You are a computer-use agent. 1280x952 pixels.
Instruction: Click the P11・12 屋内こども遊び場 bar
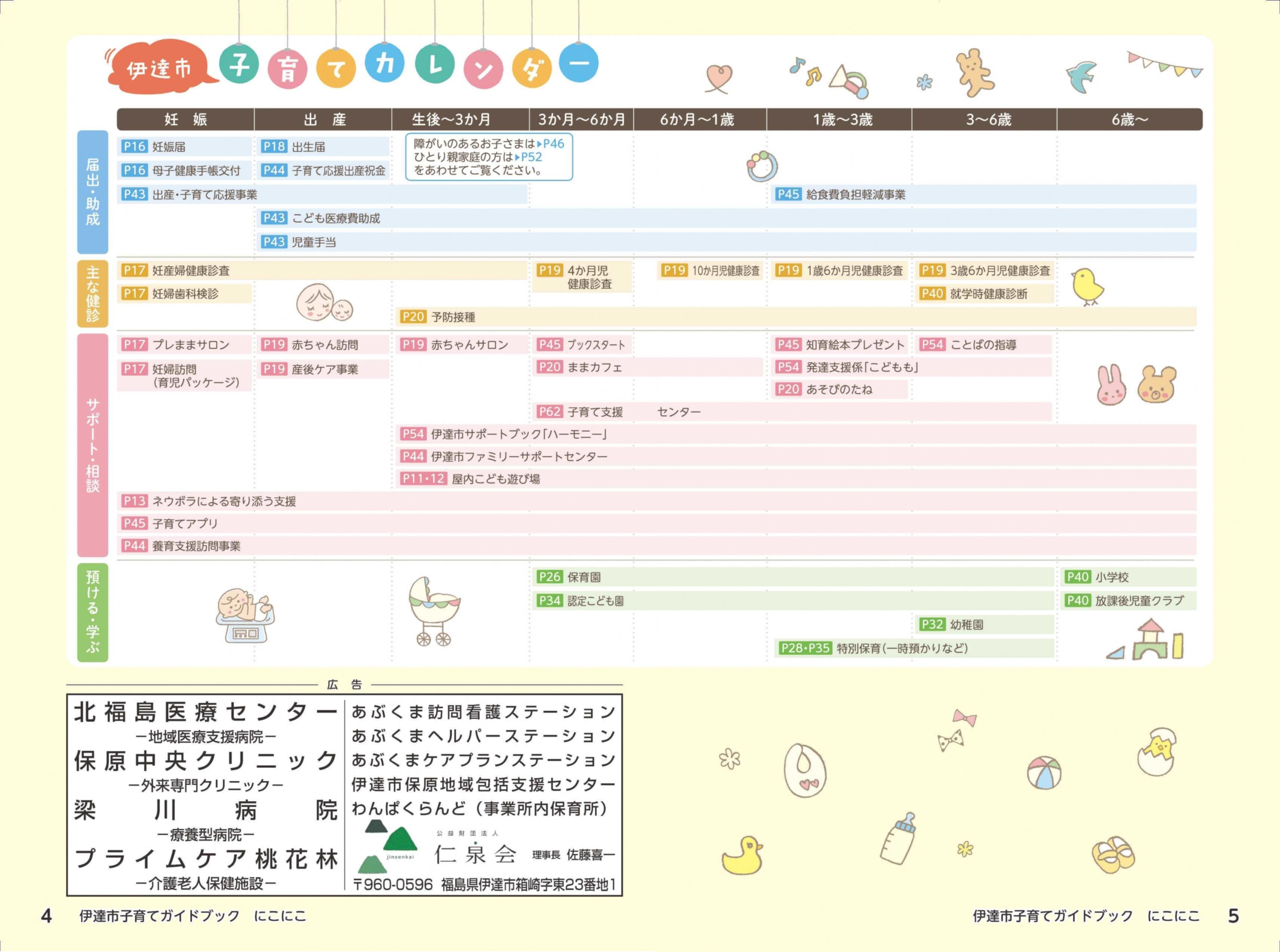[x=796, y=479]
